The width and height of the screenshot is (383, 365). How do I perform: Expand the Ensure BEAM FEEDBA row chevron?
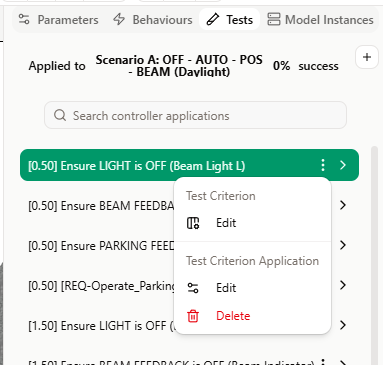pyautogui.click(x=343, y=205)
